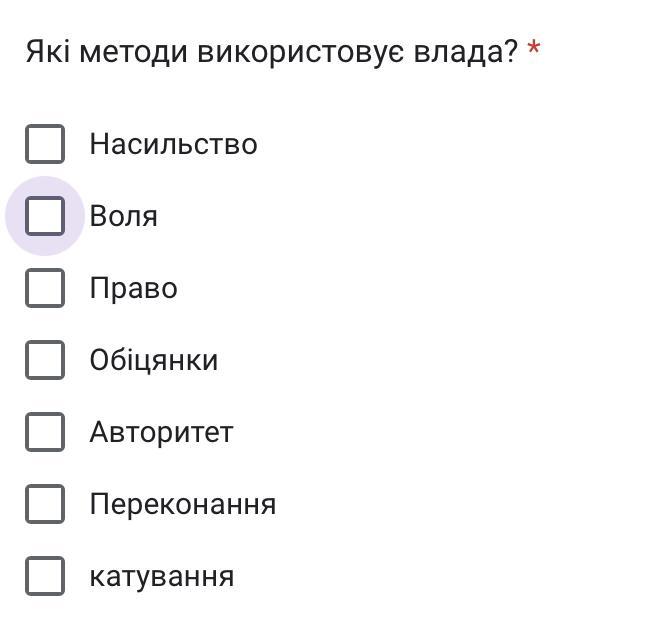Viewport: 670px width, 617px height.
Task: Click the Воля option label text
Action: point(123,216)
